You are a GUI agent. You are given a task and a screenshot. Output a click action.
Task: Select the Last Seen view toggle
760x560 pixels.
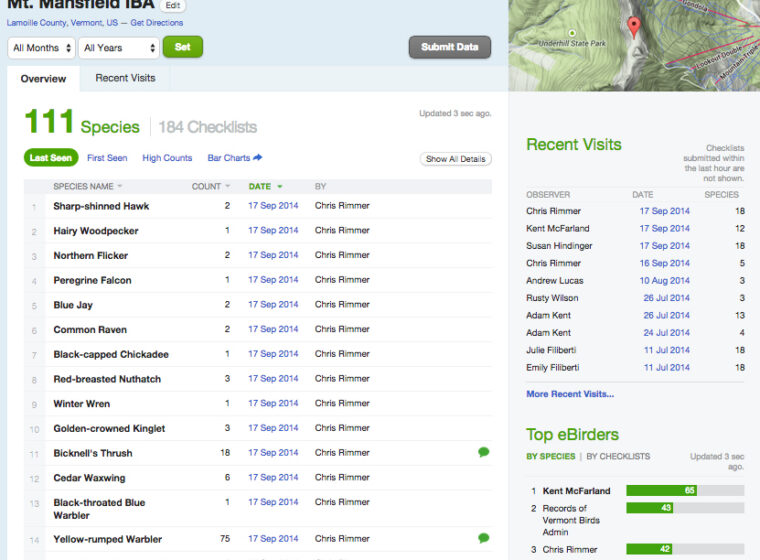(x=50, y=158)
